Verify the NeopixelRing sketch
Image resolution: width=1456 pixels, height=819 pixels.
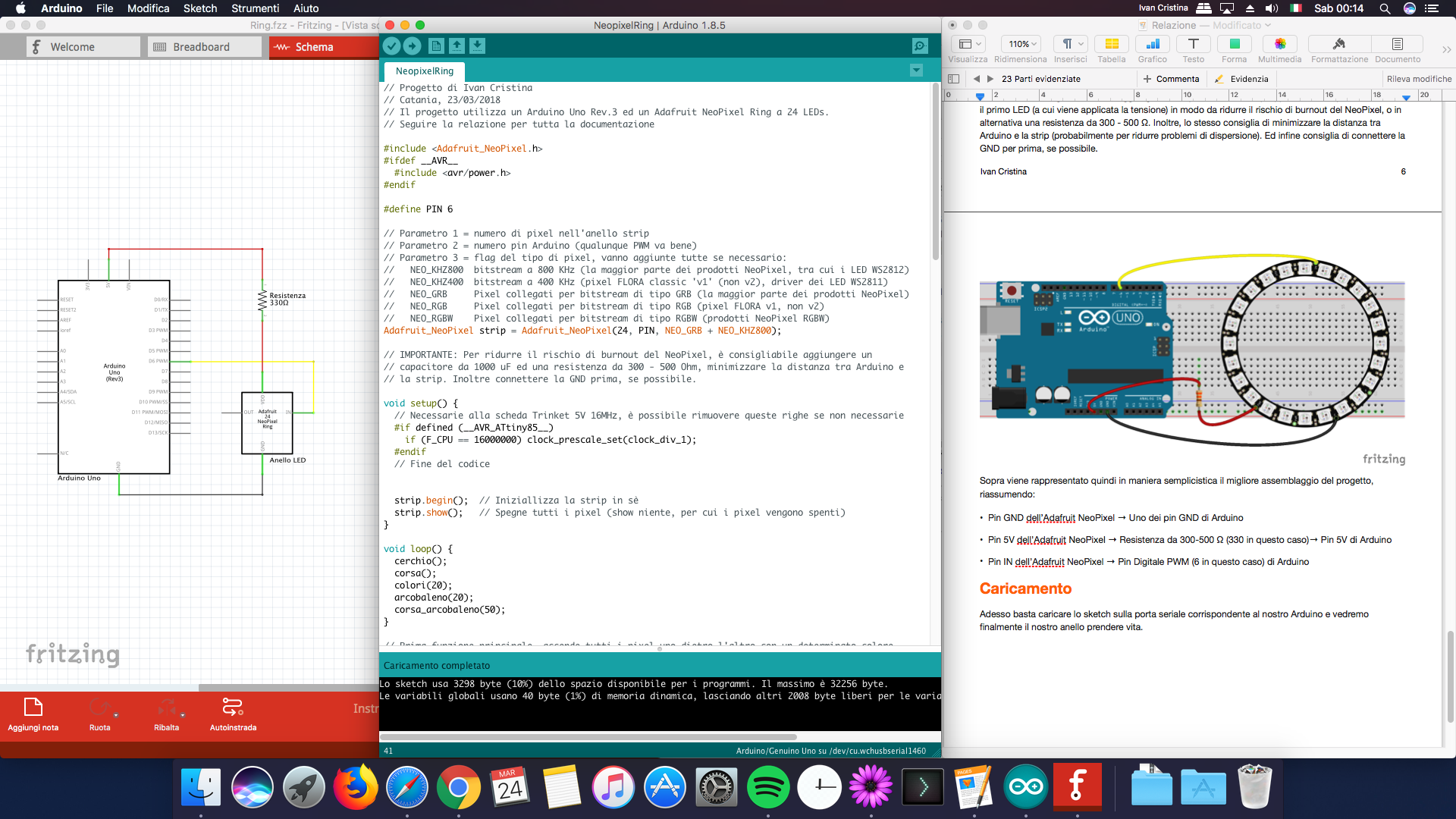coord(392,46)
